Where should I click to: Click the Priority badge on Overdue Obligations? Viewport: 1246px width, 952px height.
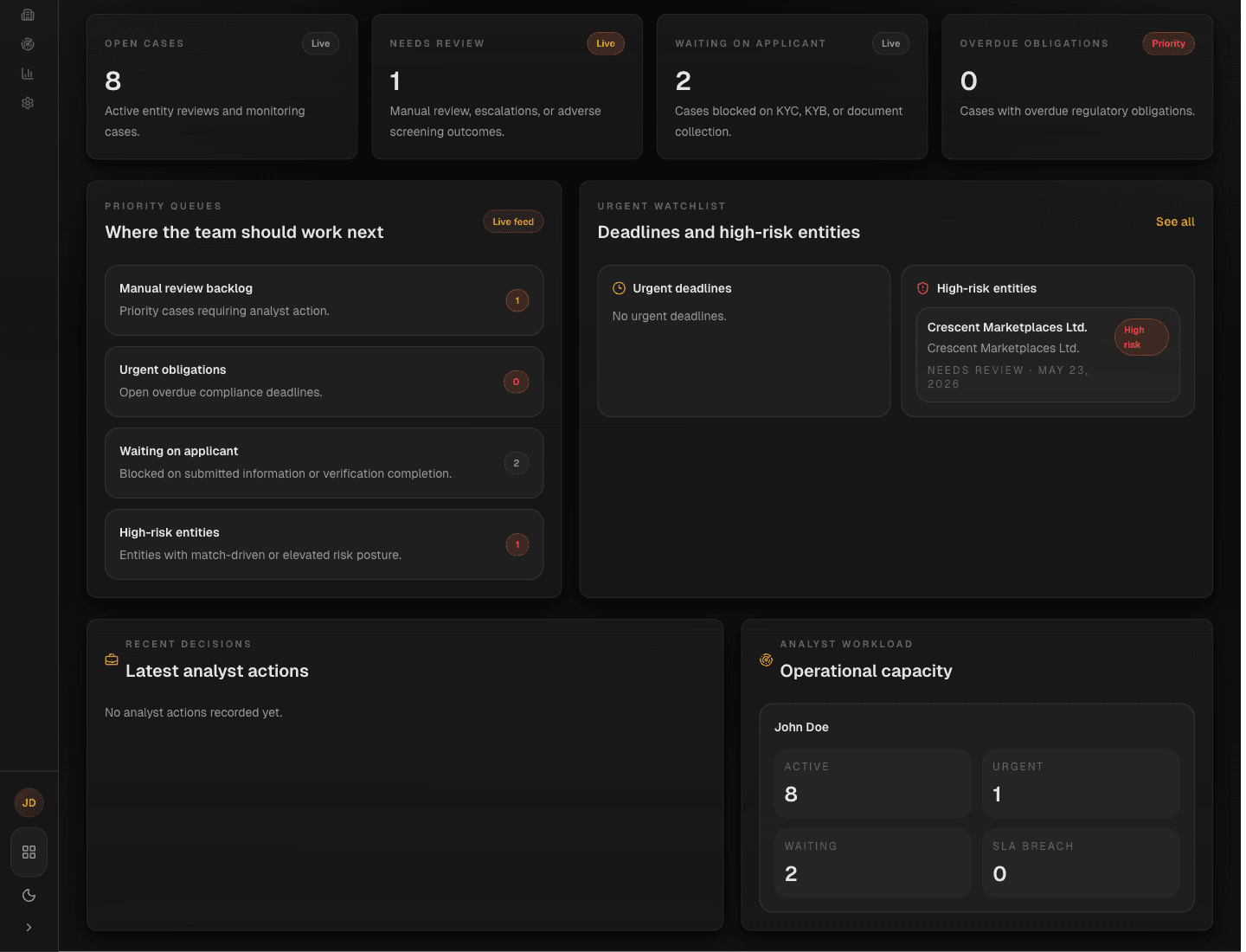1168,43
